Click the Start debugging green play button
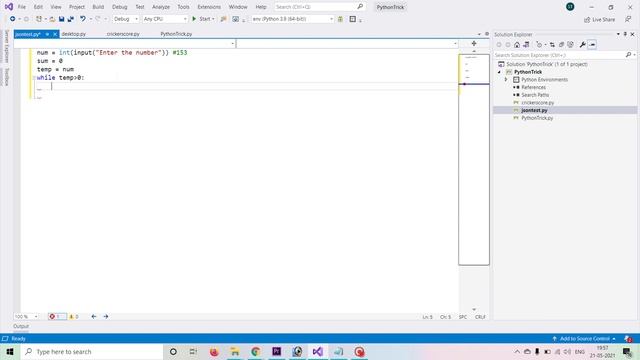Viewport: 640px width, 360px height. coord(194,19)
